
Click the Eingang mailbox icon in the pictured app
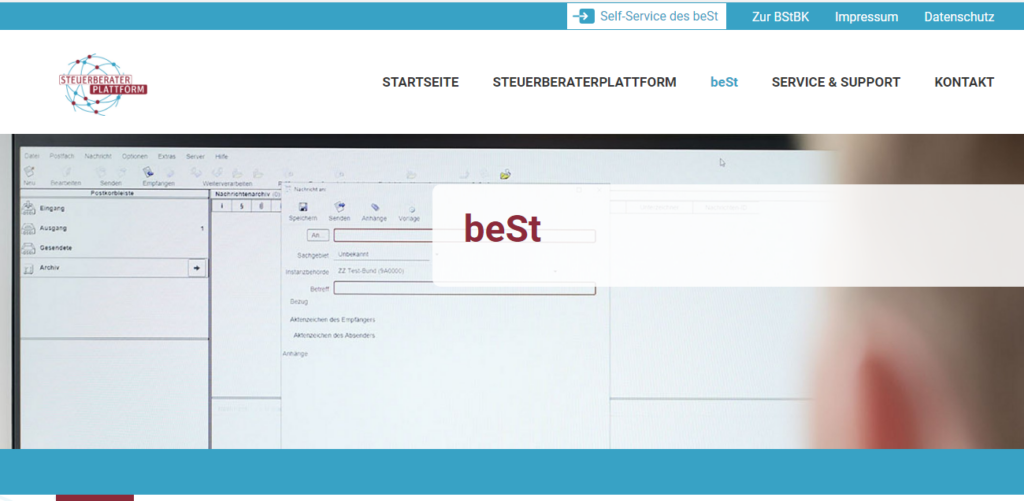coord(28,208)
